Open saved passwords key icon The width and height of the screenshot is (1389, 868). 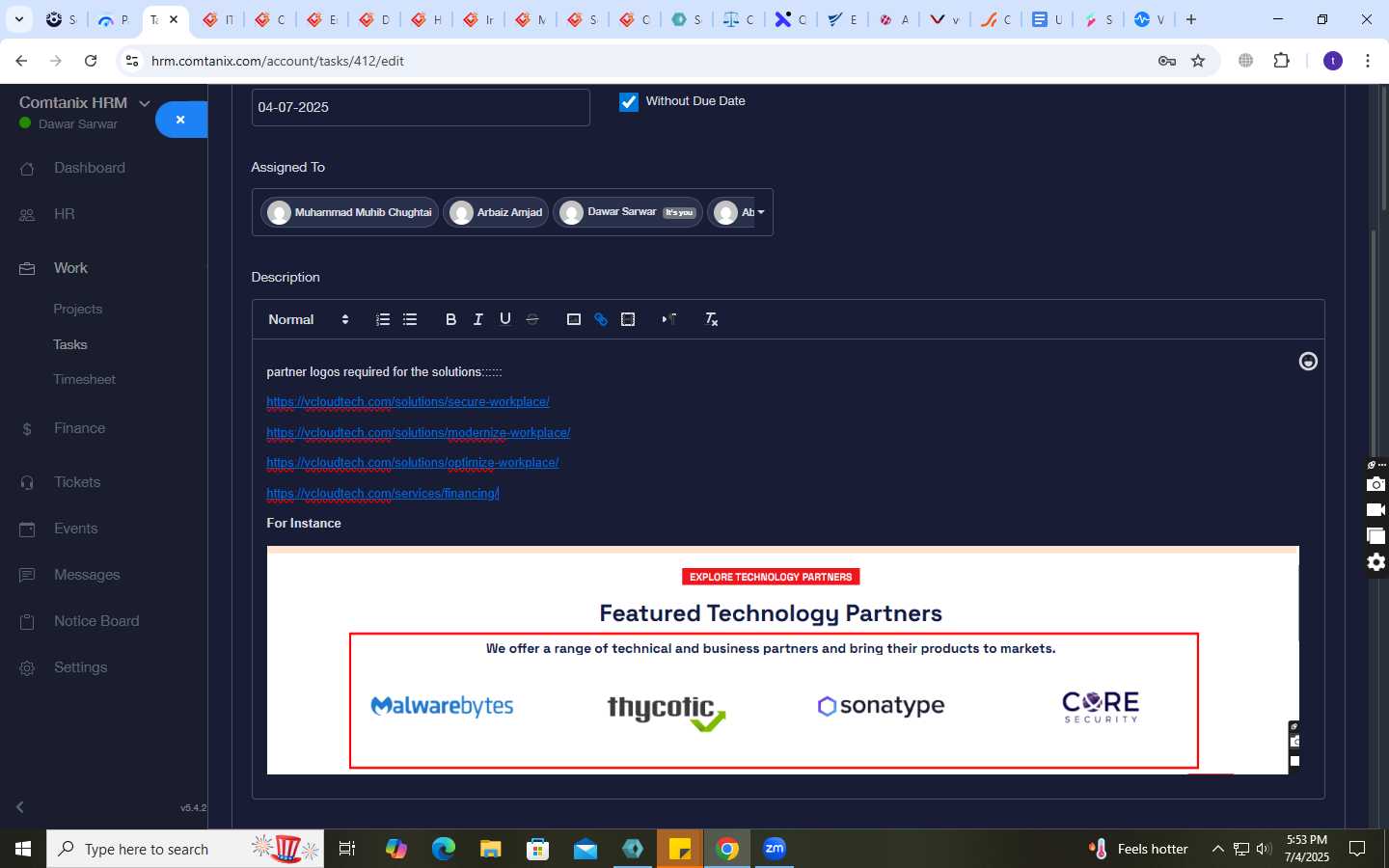coord(1167,61)
